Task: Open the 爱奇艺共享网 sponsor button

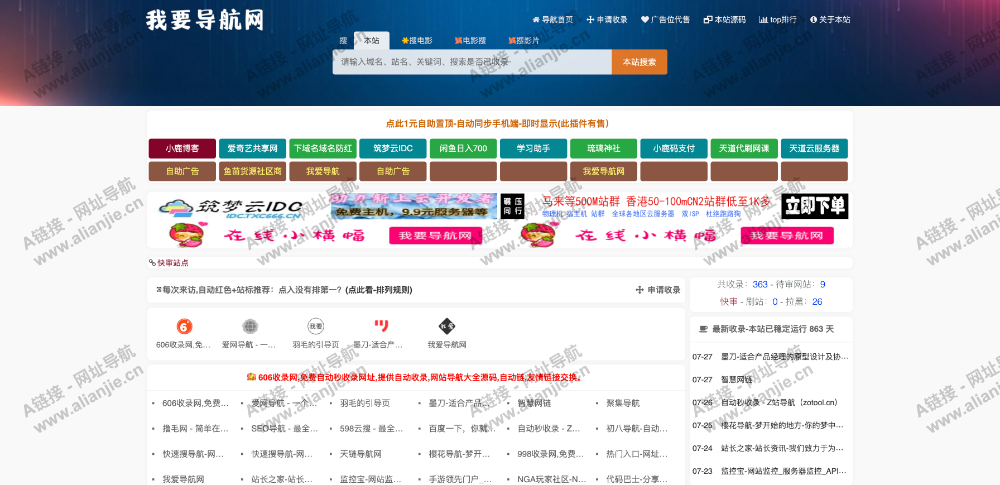Action: click(x=253, y=149)
